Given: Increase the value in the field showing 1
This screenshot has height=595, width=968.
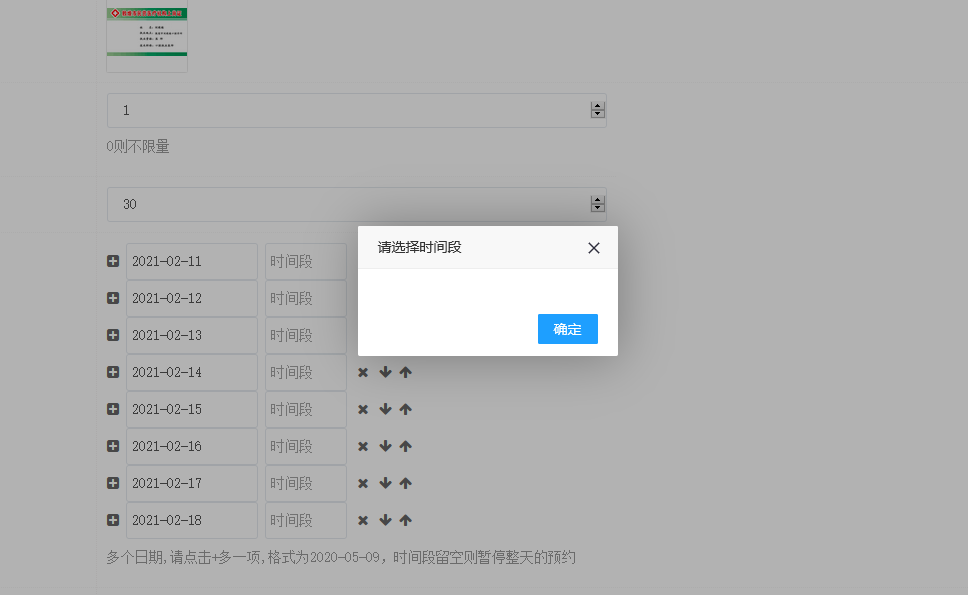Looking at the screenshot, I should point(598,106).
